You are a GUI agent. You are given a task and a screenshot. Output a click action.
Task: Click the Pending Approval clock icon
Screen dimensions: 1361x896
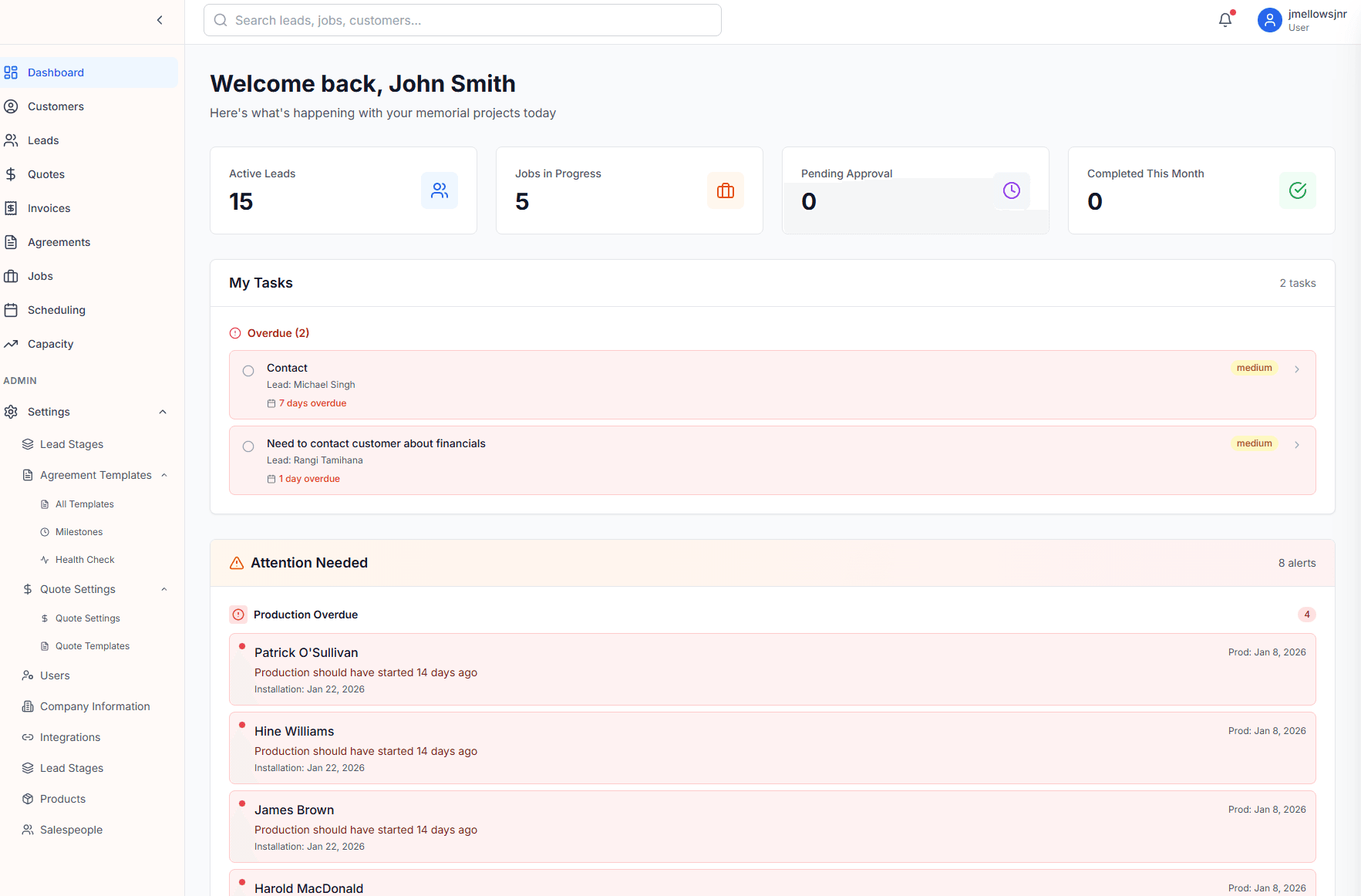tap(1012, 190)
